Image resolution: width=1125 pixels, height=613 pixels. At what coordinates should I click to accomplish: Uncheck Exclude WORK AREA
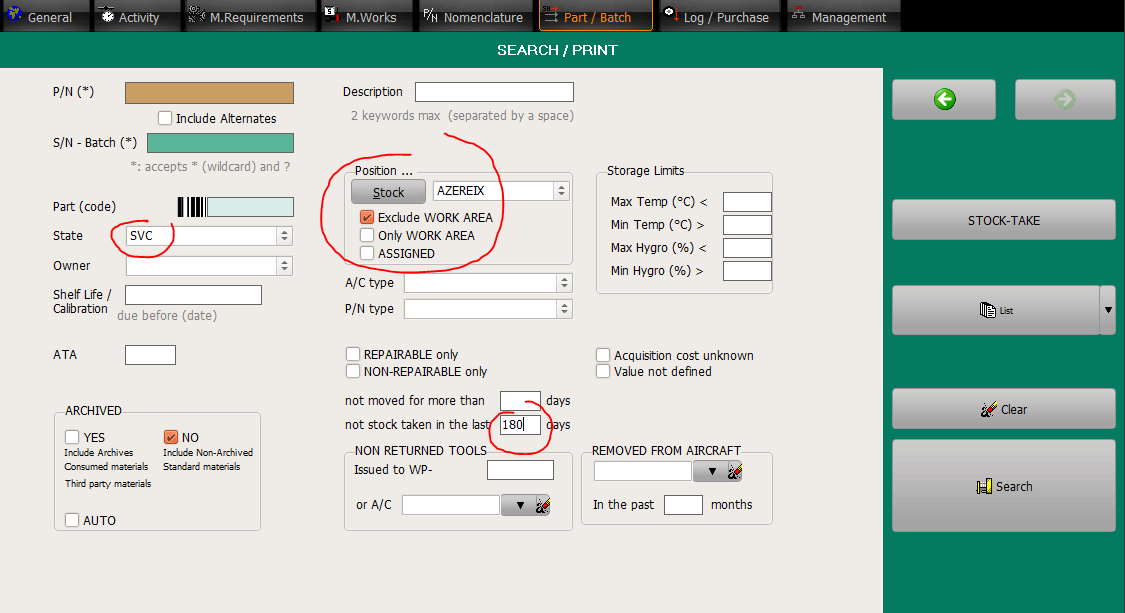[x=367, y=217]
